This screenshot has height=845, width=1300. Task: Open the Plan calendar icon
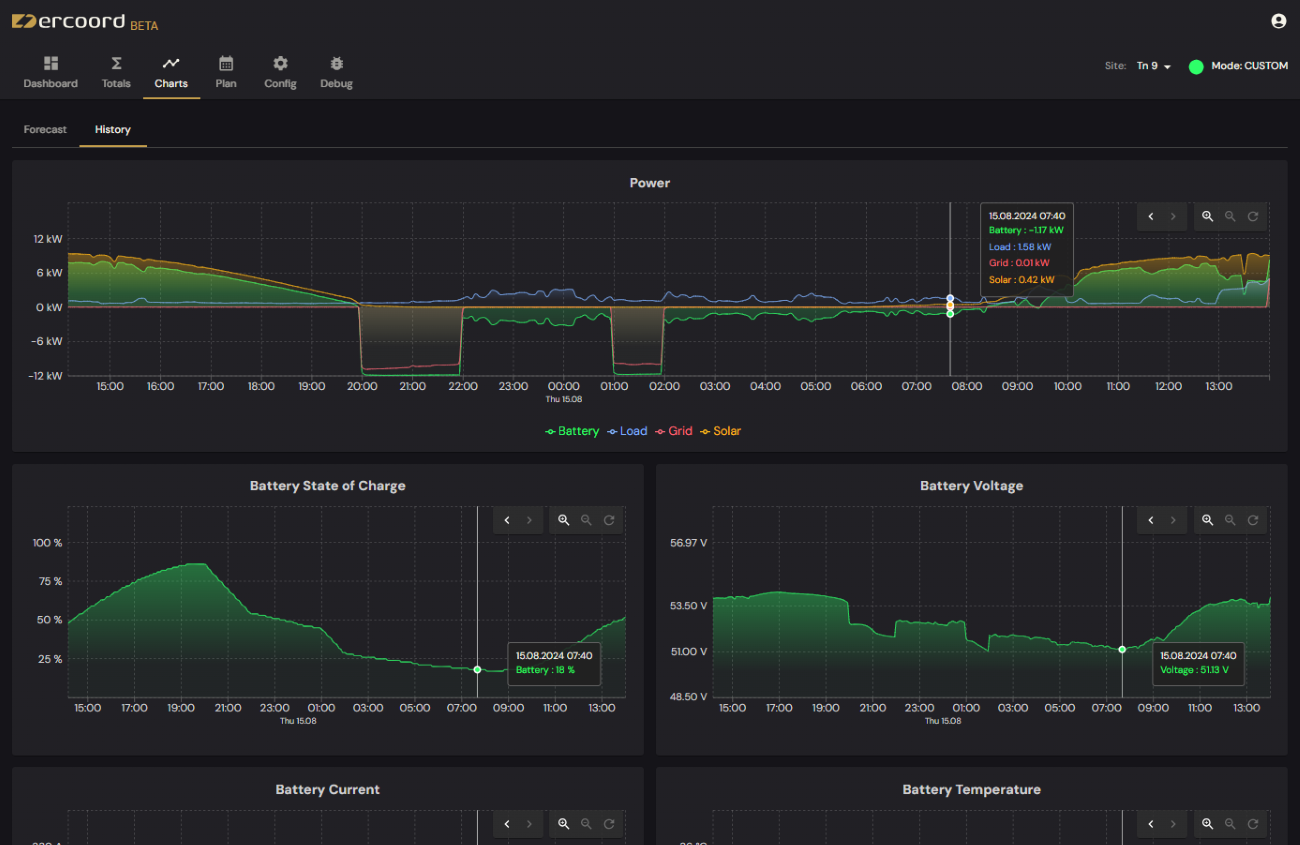pos(226,63)
